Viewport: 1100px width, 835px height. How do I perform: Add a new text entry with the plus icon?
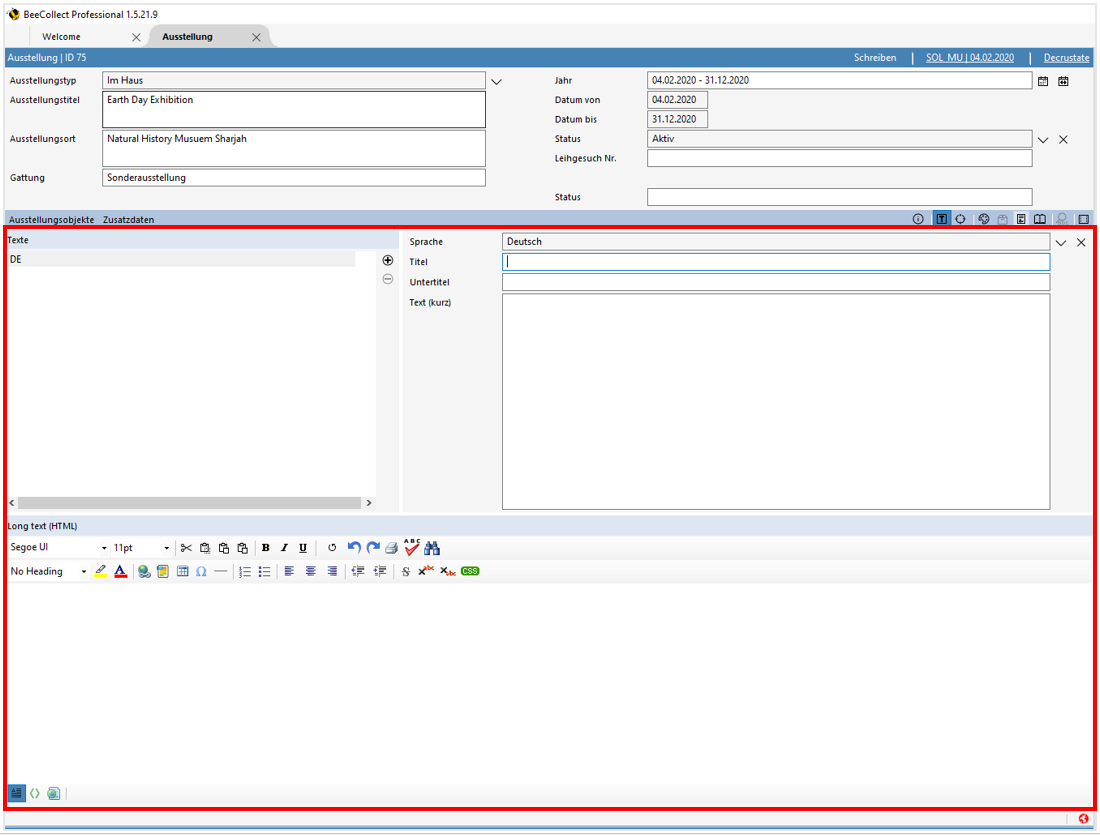tap(388, 260)
